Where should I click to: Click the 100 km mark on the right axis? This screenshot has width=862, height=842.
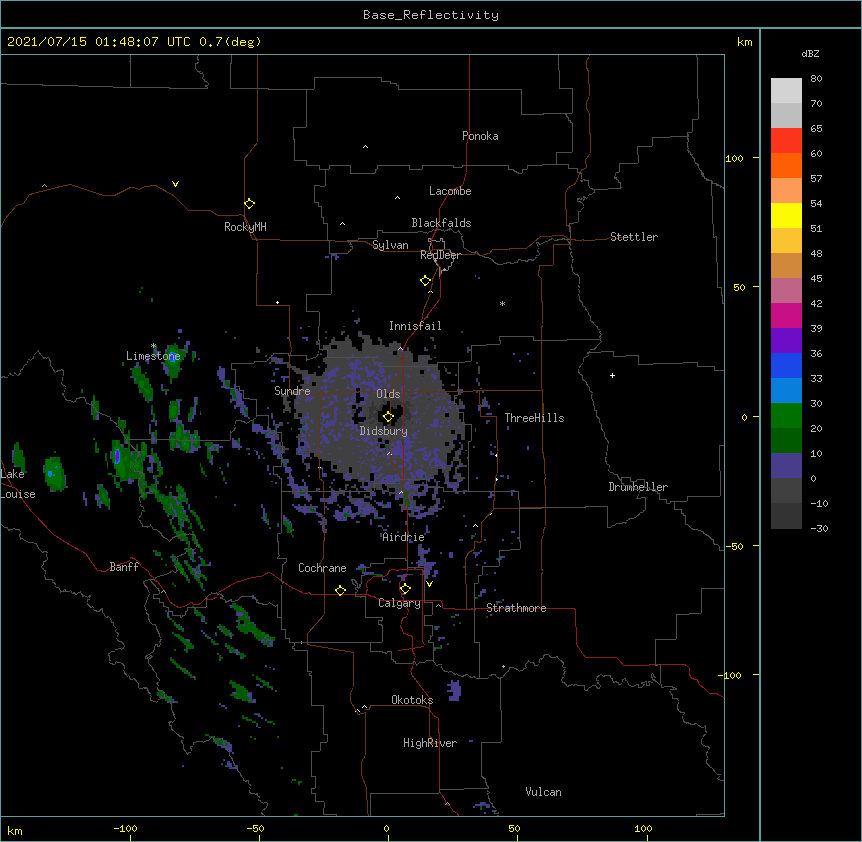pos(734,158)
